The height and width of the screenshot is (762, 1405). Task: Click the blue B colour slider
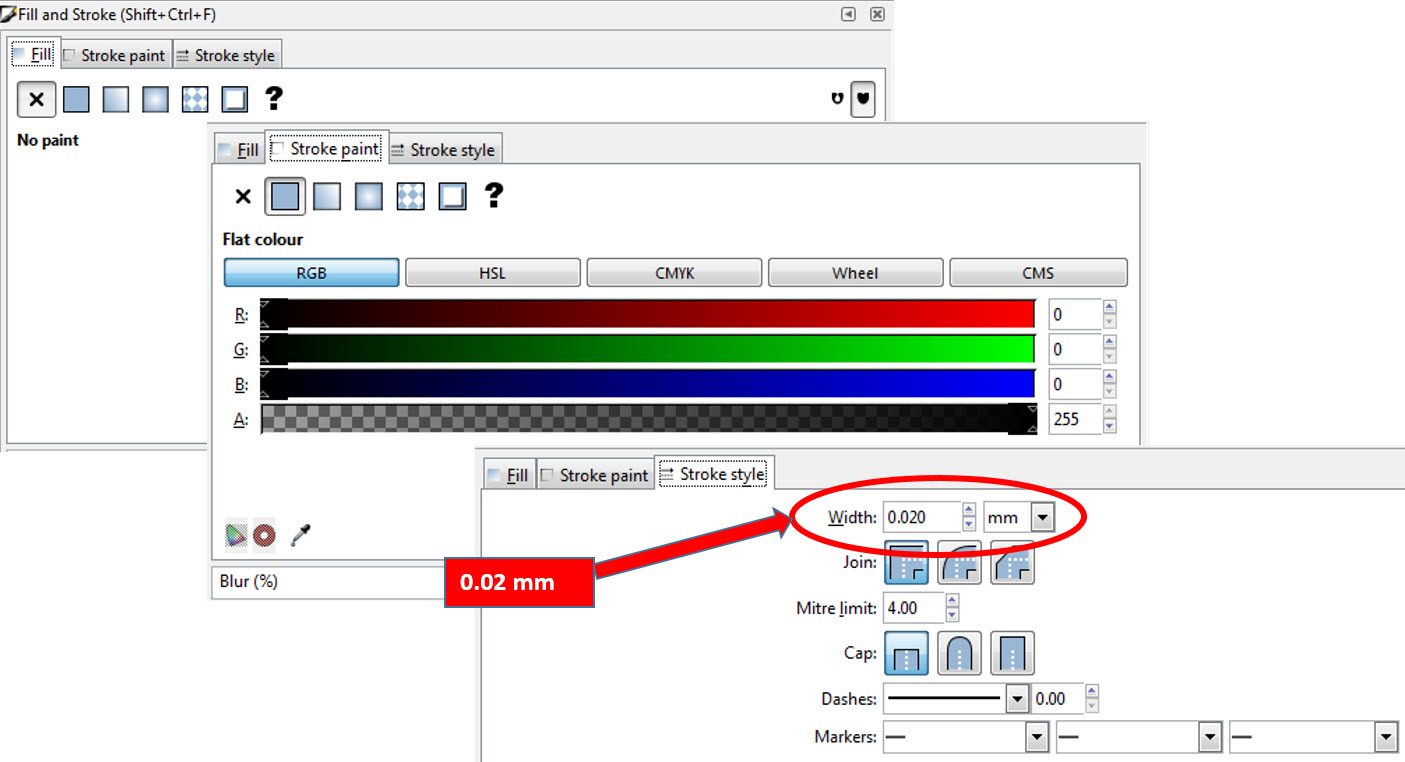[x=647, y=384]
